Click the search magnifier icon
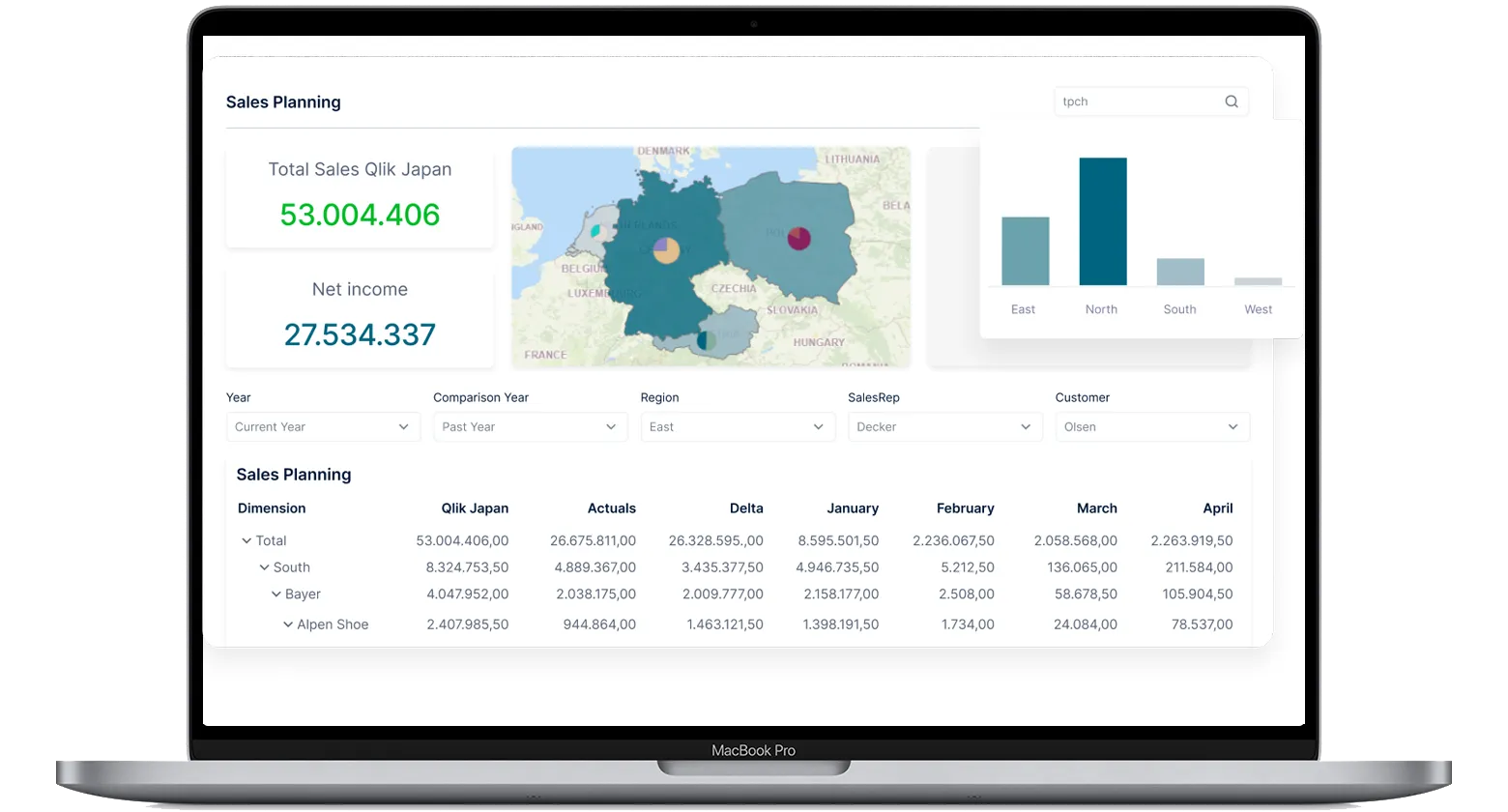Viewport: 1508px width, 812px height. (x=1232, y=101)
